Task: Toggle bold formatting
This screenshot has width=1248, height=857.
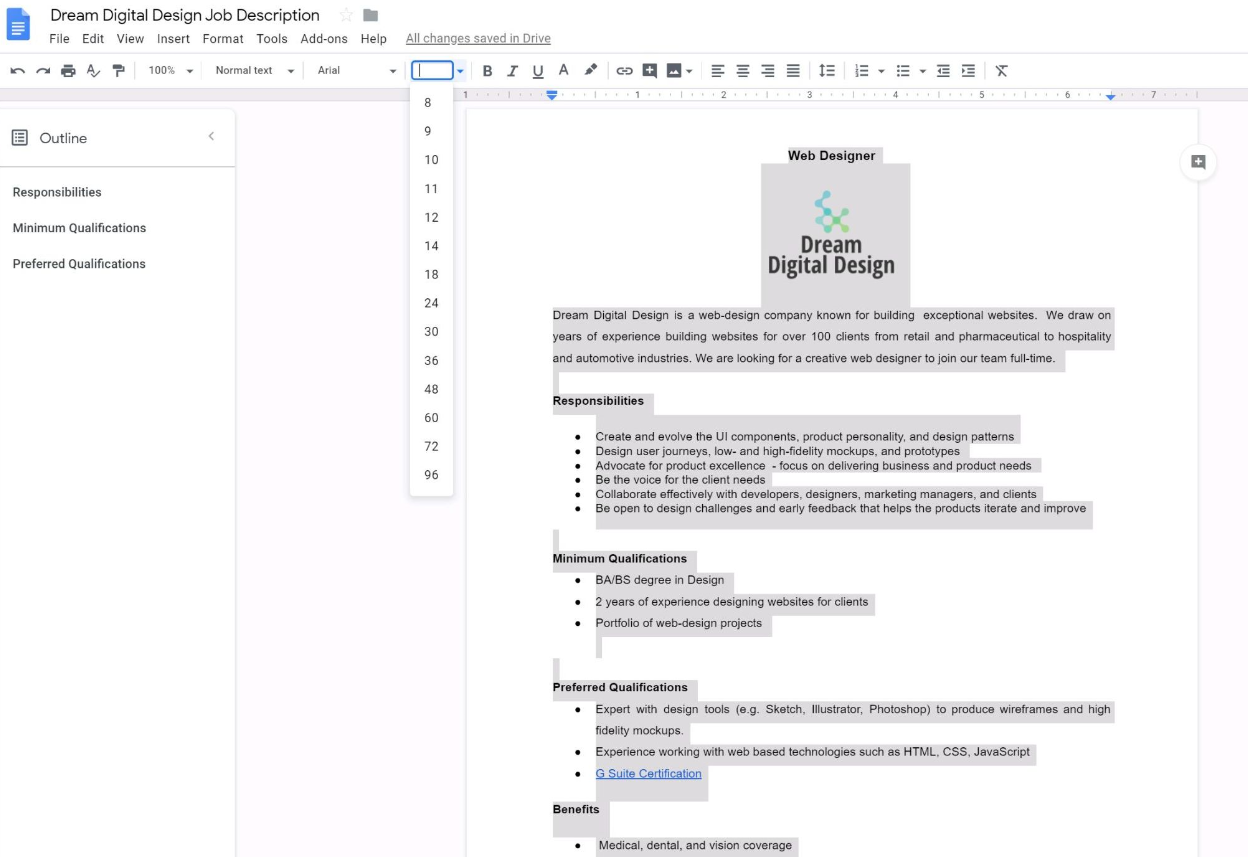Action: pyautogui.click(x=487, y=71)
